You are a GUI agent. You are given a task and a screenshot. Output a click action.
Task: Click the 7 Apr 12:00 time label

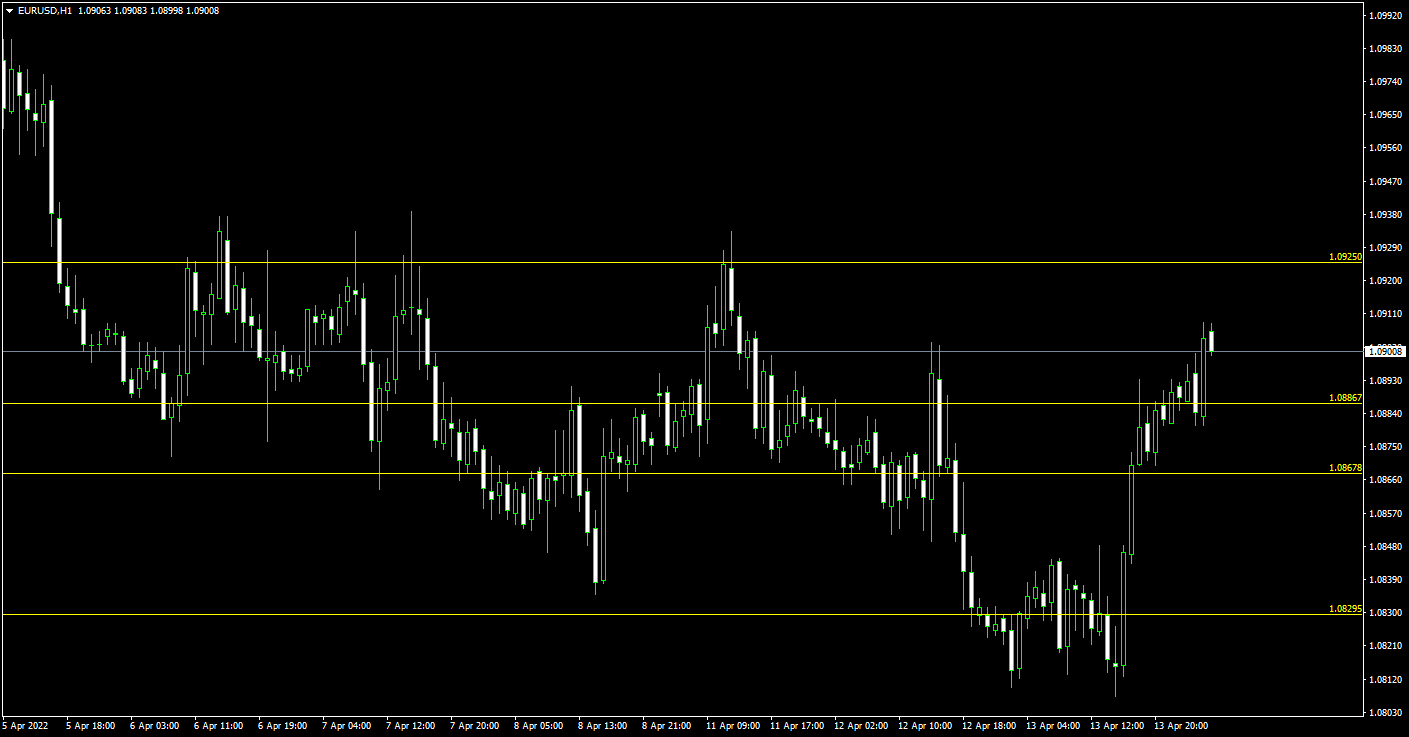pyautogui.click(x=410, y=725)
